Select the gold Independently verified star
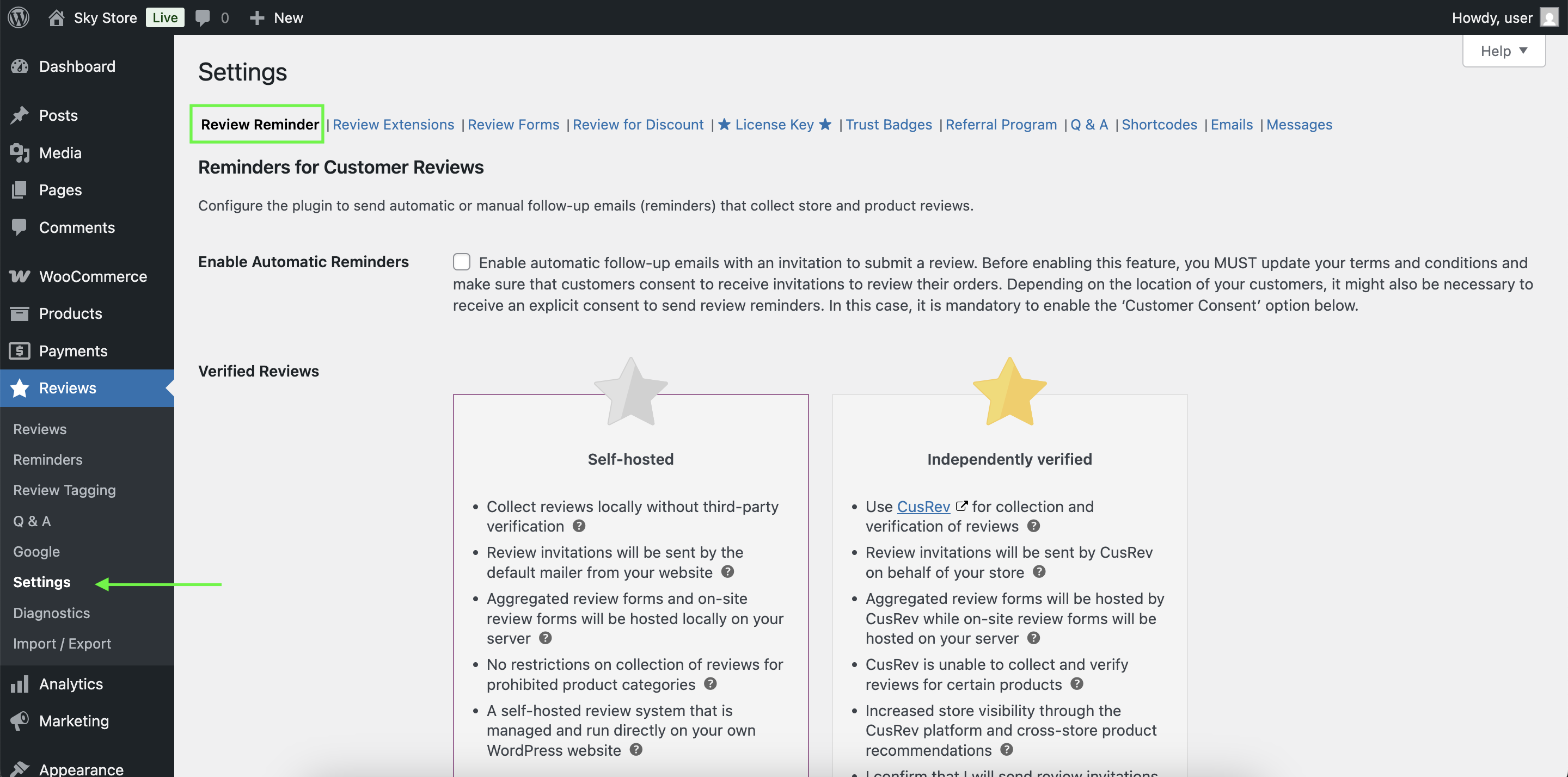Viewport: 1568px width, 777px height. [1009, 392]
